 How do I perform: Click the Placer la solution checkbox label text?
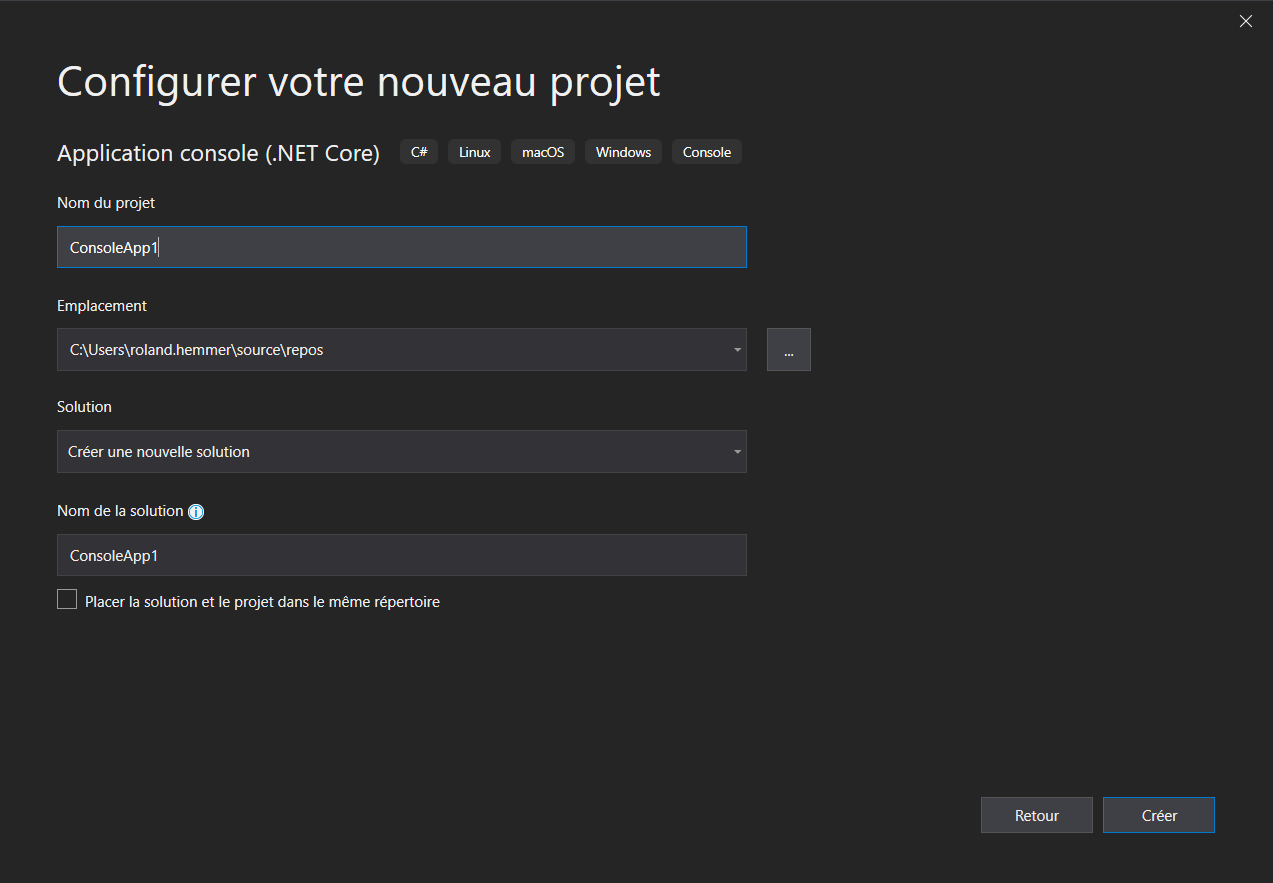coord(262,602)
